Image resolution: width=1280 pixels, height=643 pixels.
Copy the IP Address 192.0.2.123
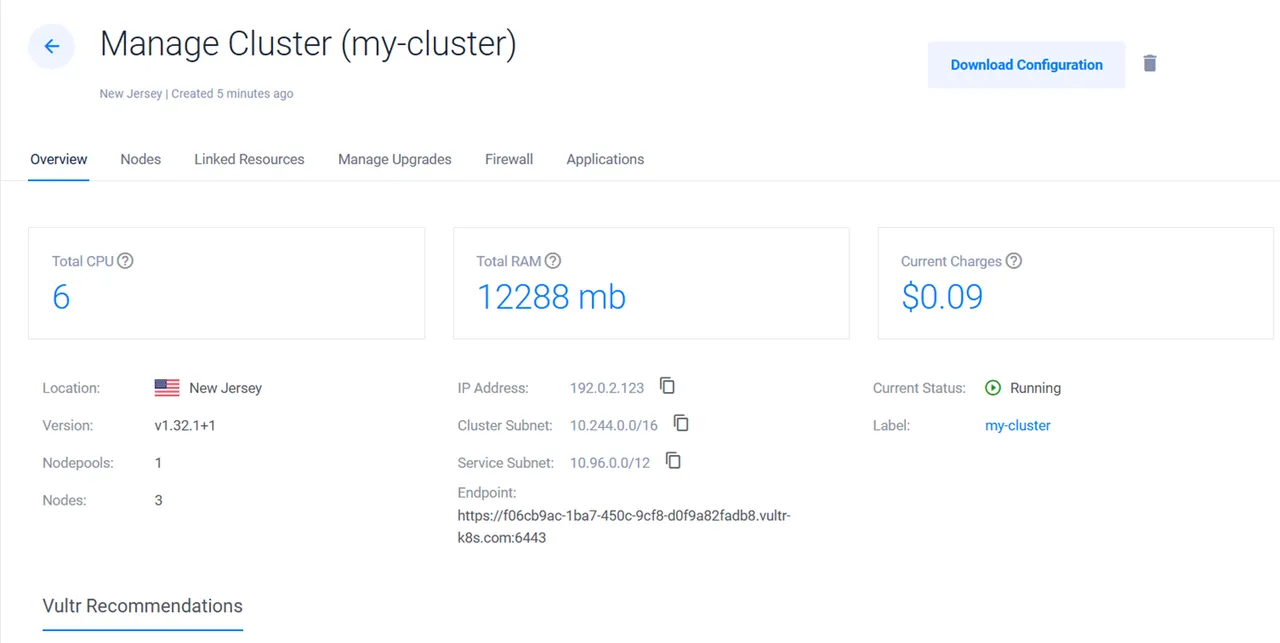(667, 386)
